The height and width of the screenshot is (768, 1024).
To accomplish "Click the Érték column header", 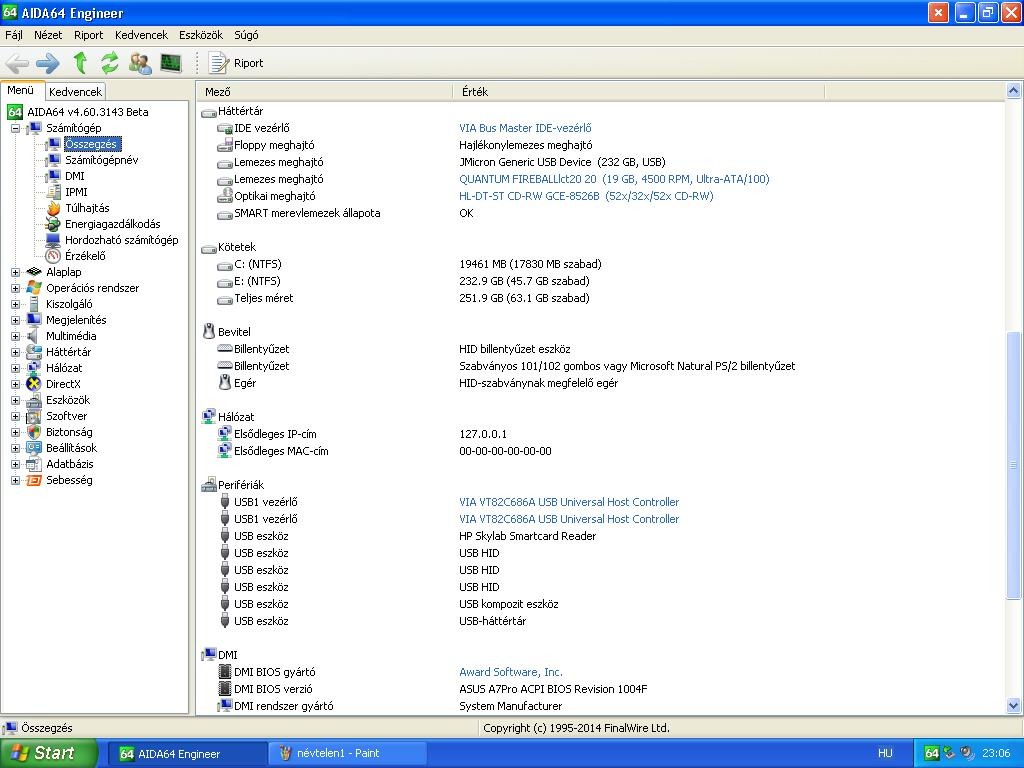I will point(639,92).
